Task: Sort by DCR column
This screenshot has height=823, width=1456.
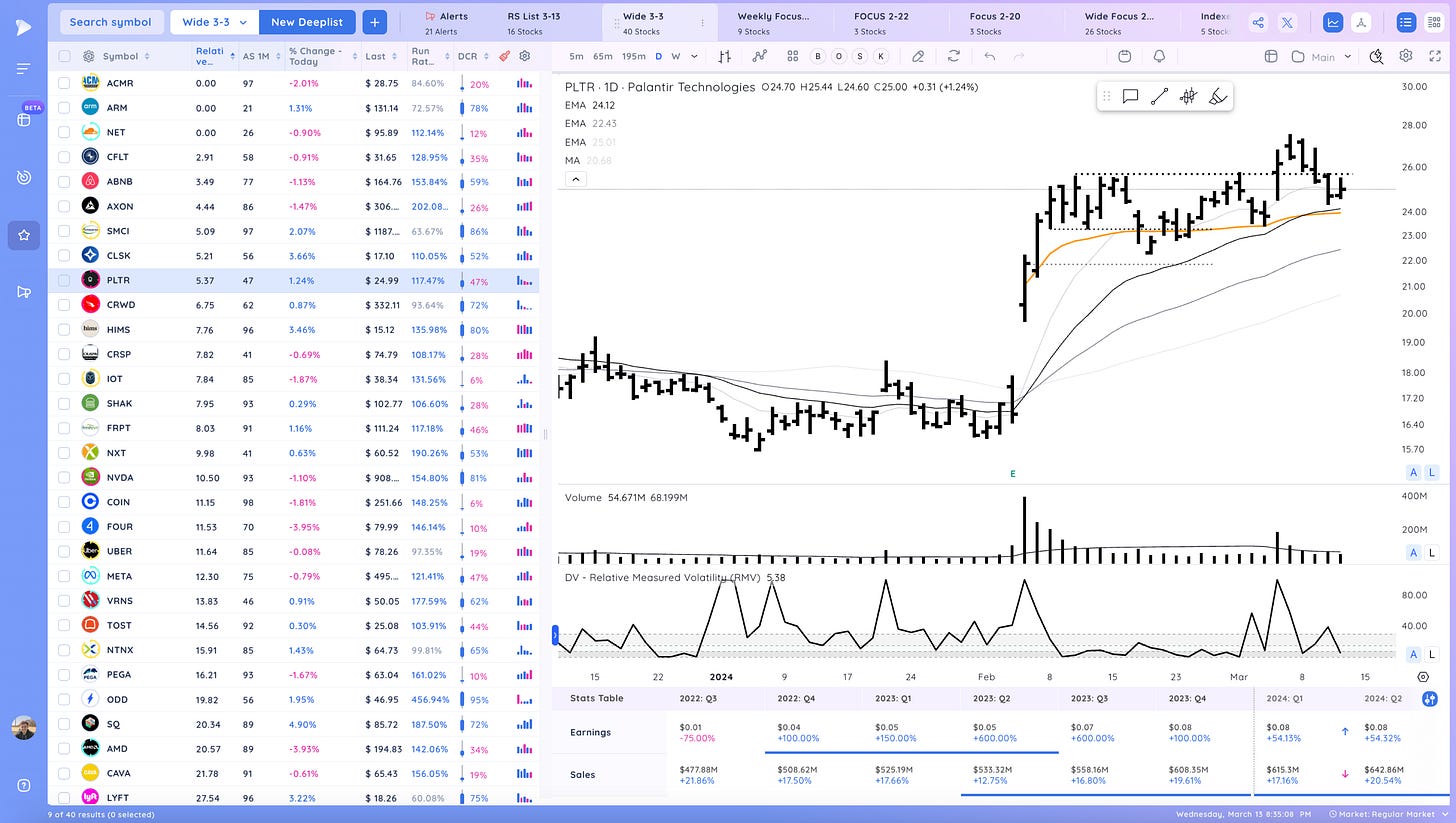Action: 471,57
